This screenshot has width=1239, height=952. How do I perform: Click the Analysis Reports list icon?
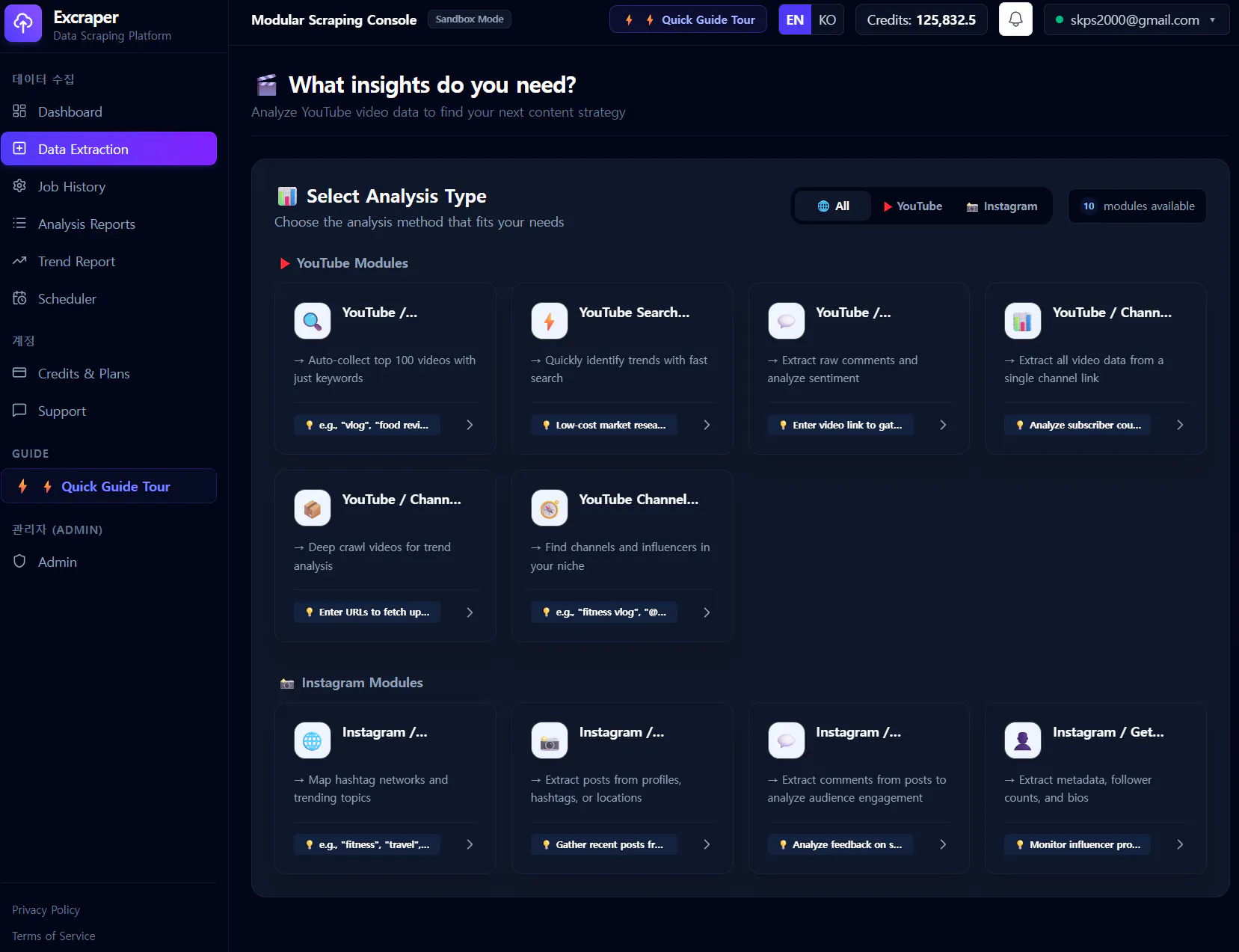pyautogui.click(x=19, y=223)
